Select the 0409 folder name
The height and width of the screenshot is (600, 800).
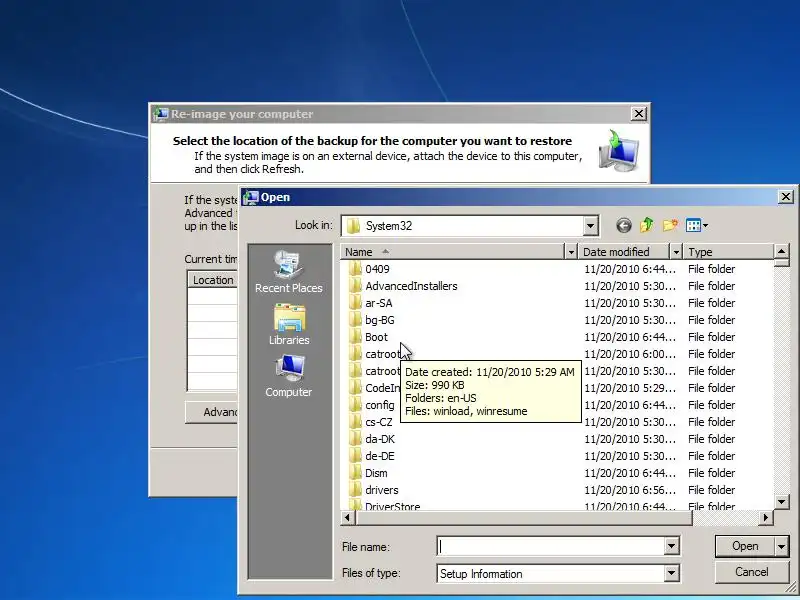coord(378,269)
